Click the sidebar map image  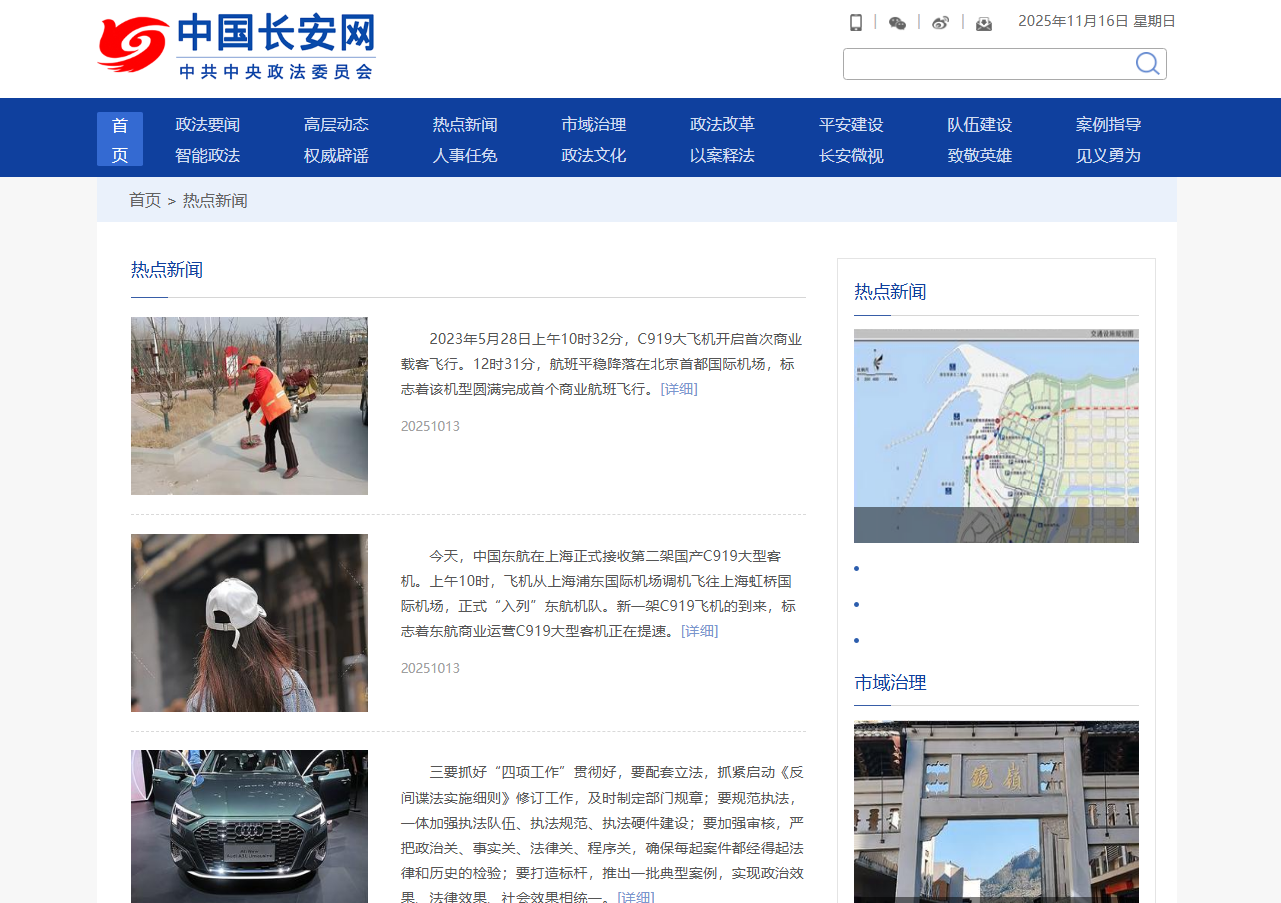coord(996,435)
